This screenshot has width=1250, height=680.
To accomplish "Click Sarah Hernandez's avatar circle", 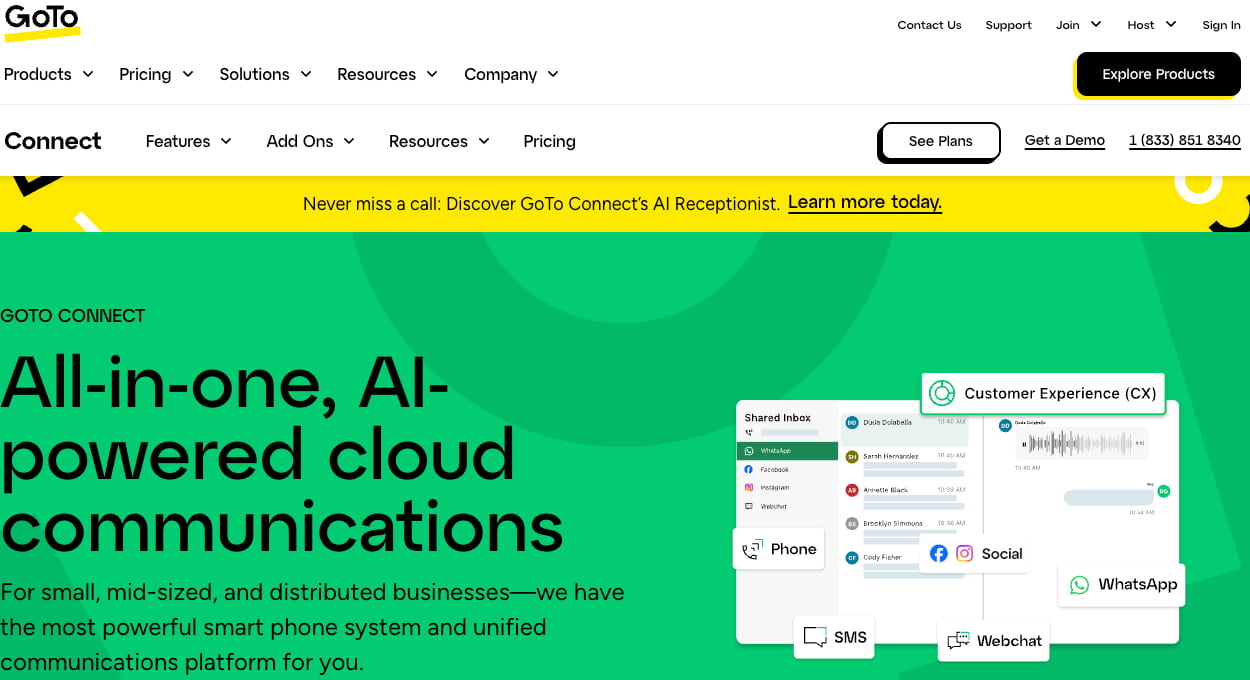I will pos(852,456).
